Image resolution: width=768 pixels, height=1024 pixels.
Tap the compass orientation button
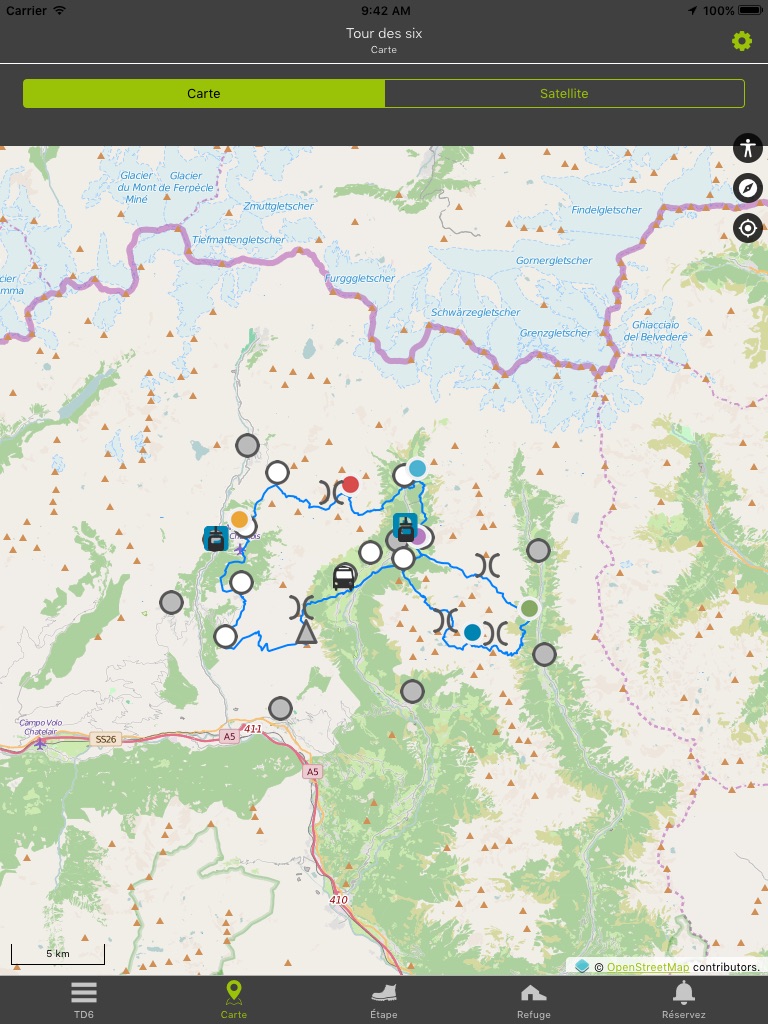point(748,188)
